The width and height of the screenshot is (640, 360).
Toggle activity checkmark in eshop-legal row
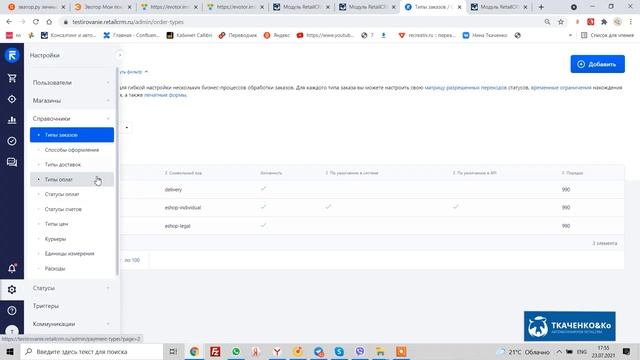point(263,225)
